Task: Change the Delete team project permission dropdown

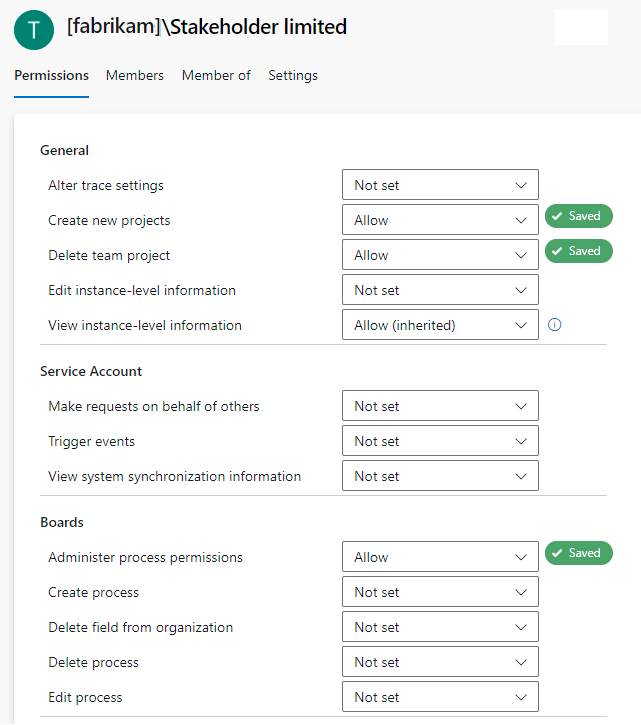Action: (x=440, y=255)
